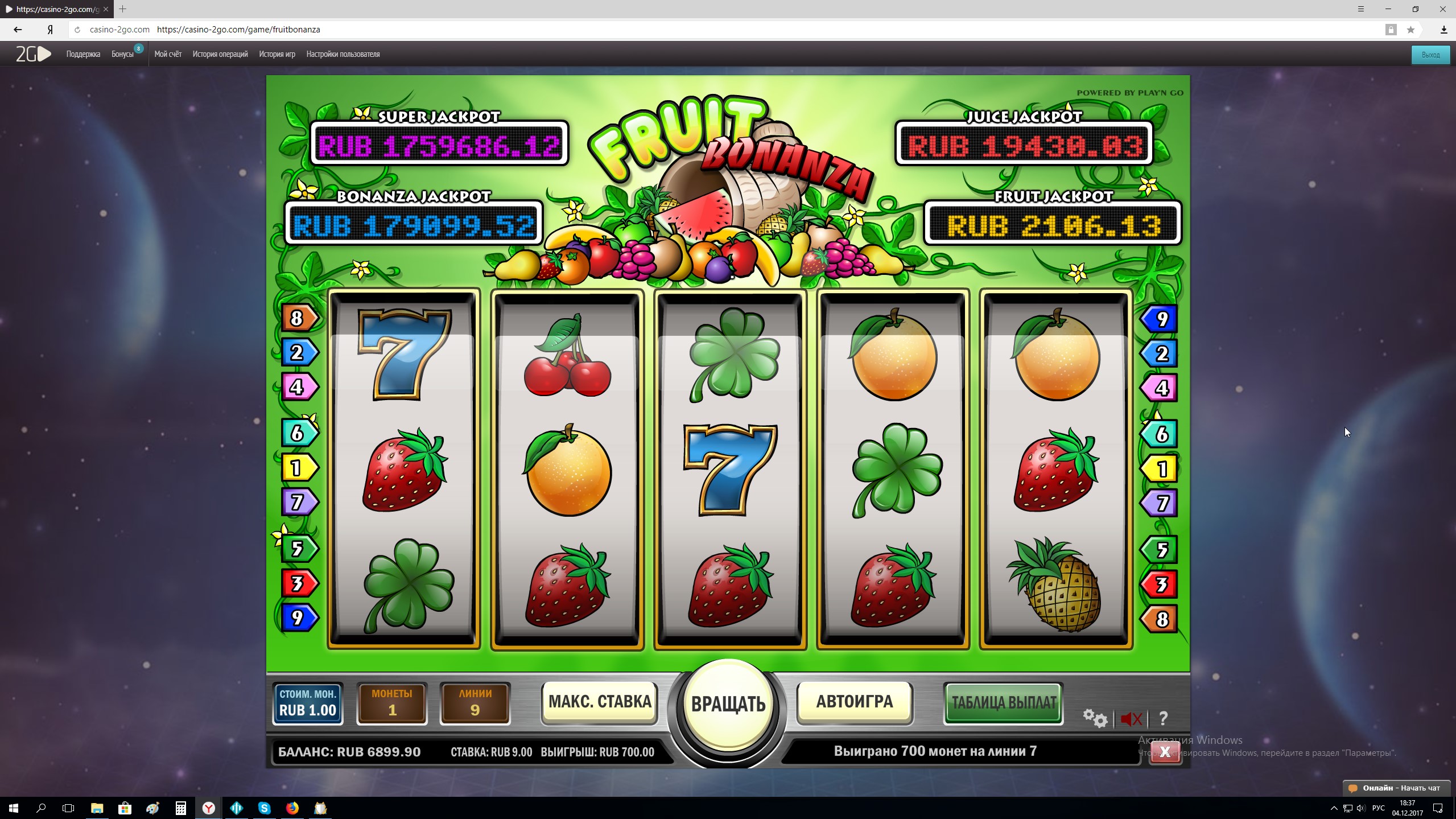Viewport: 1456px width, 819px height.
Task: Open История игр menu item
Action: (277, 54)
